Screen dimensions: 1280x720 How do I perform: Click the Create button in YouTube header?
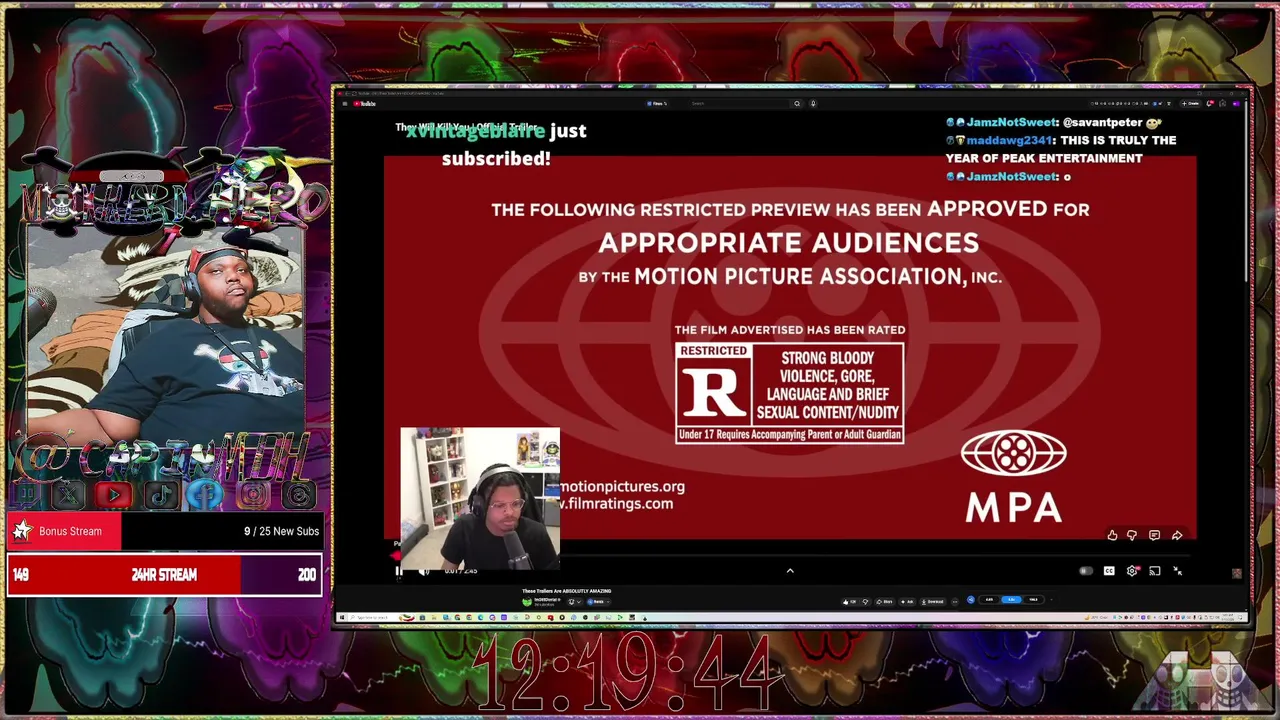click(1190, 103)
